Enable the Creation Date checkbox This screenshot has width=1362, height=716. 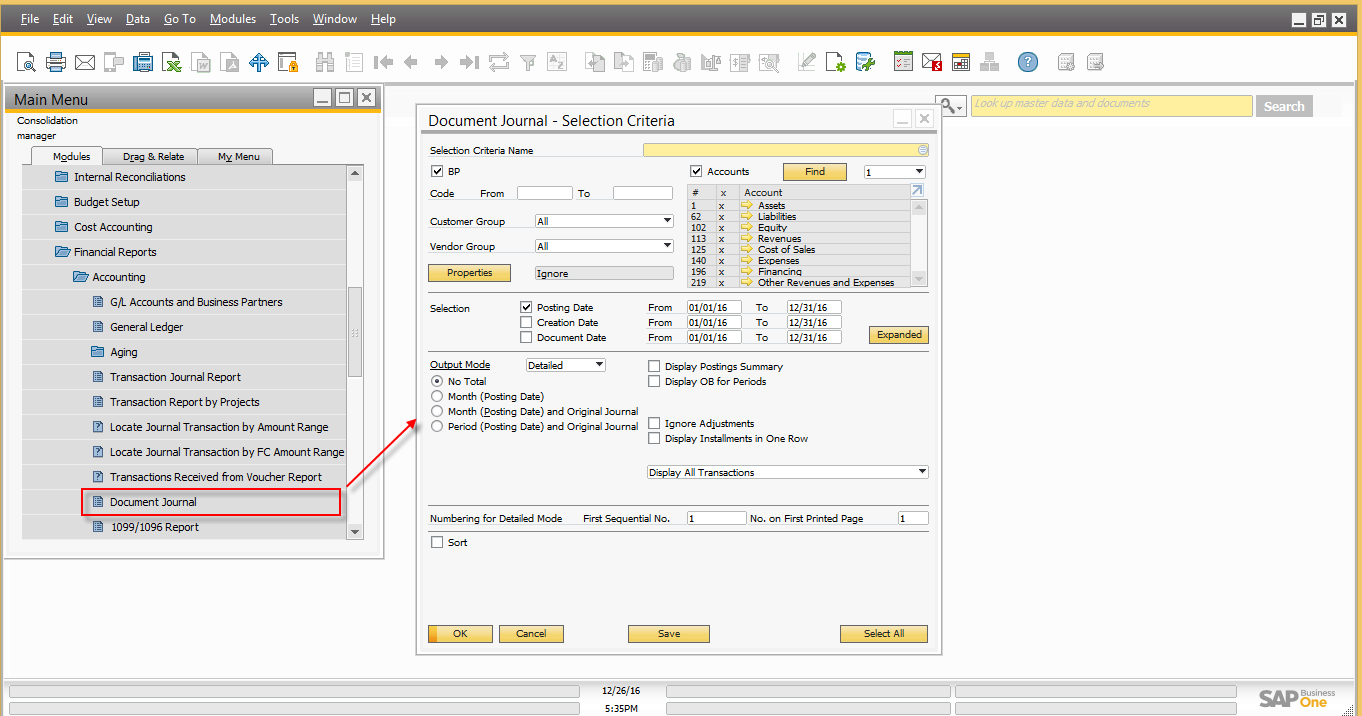coord(526,323)
